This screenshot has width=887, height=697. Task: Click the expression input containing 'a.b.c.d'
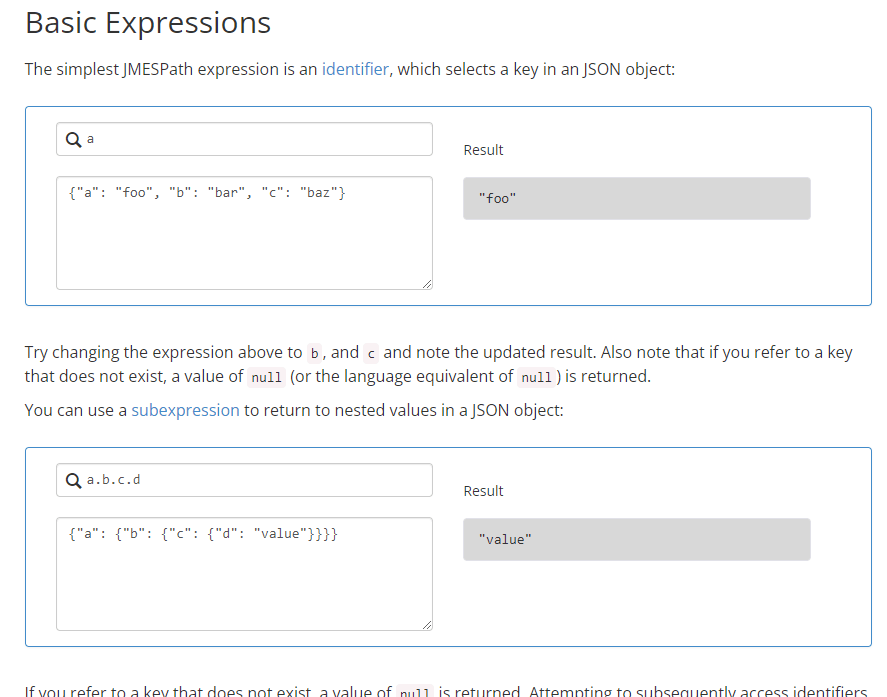click(244, 480)
